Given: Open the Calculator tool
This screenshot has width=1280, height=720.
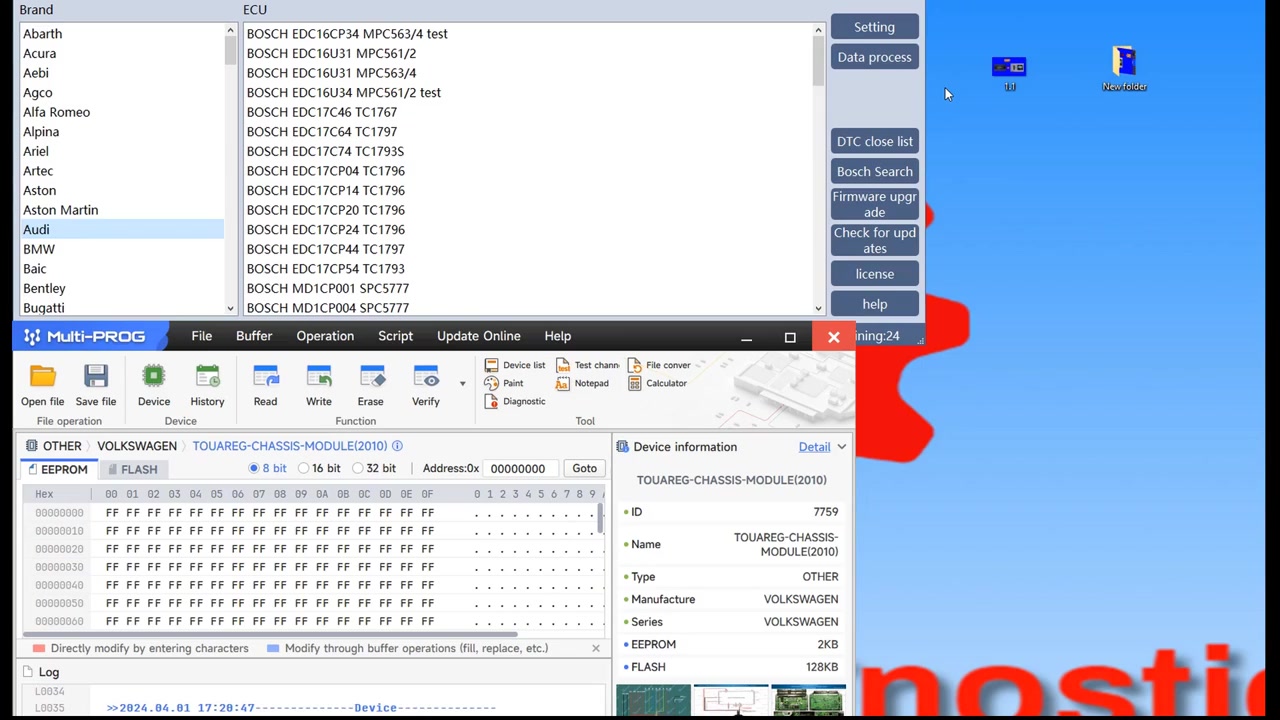Looking at the screenshot, I should [657, 383].
